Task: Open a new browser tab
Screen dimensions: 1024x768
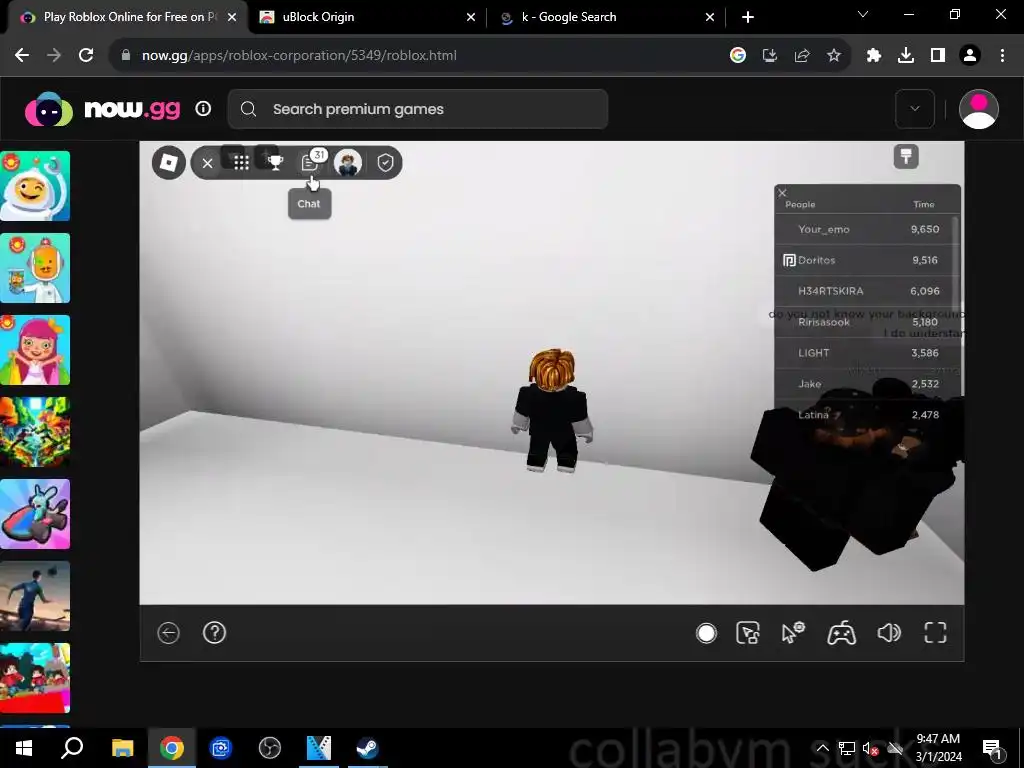Action: click(748, 17)
